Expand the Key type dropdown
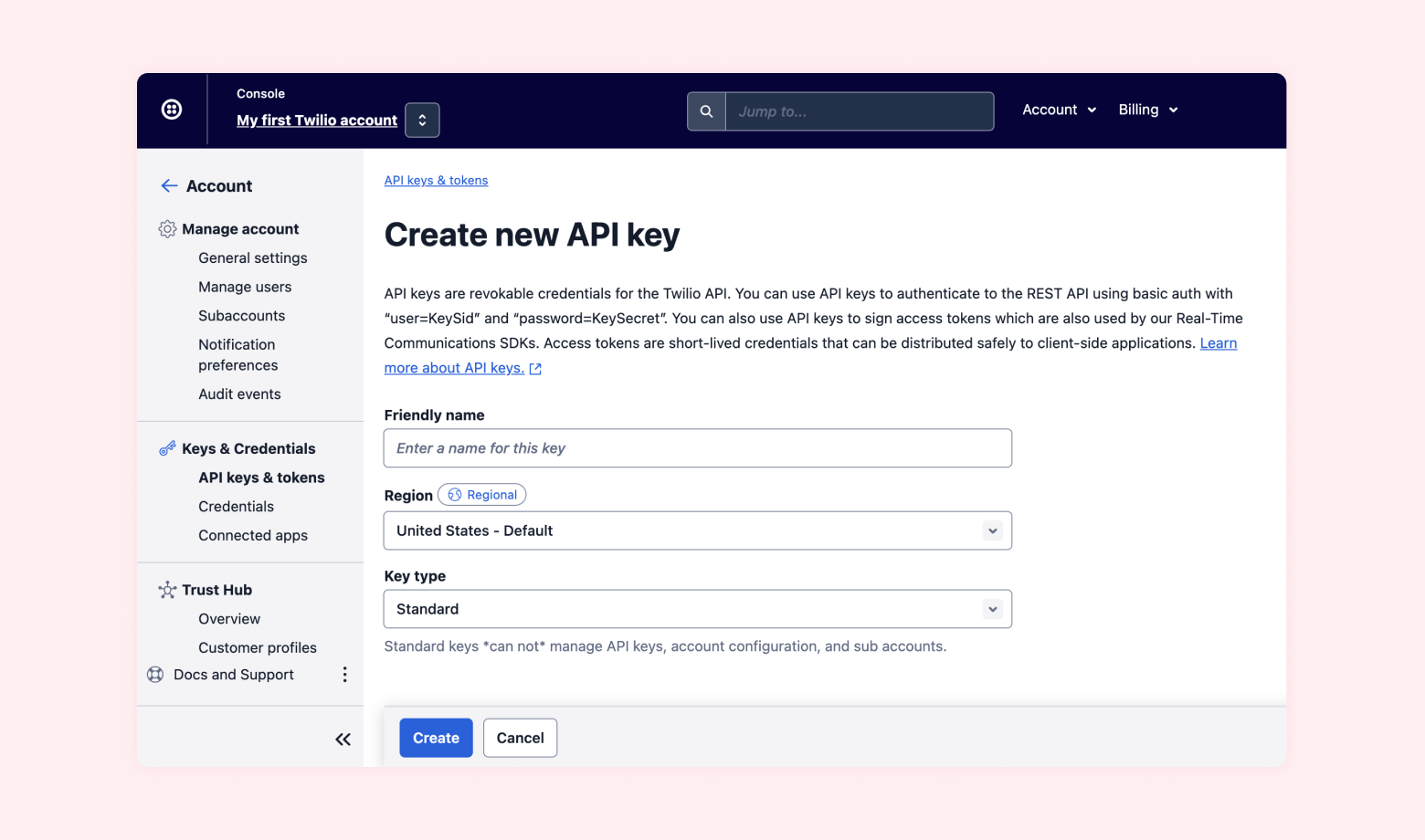1425x840 pixels. 698,609
